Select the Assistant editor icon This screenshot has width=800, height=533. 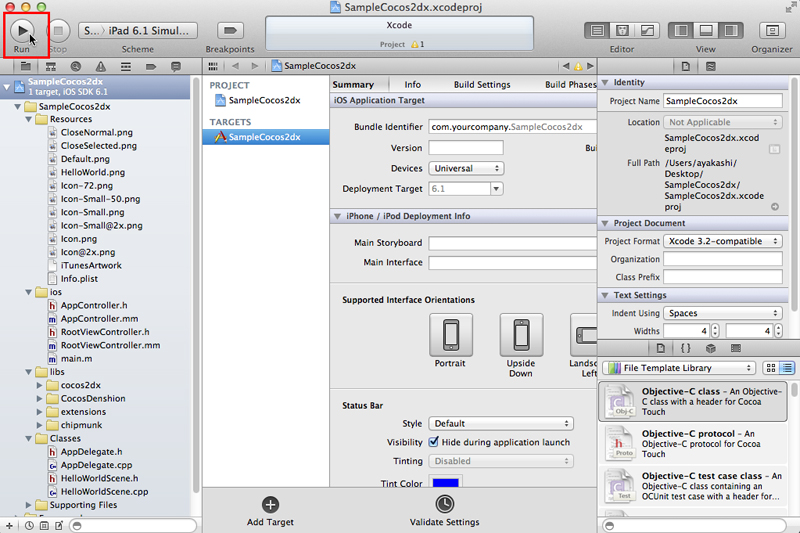pyautogui.click(x=622, y=31)
